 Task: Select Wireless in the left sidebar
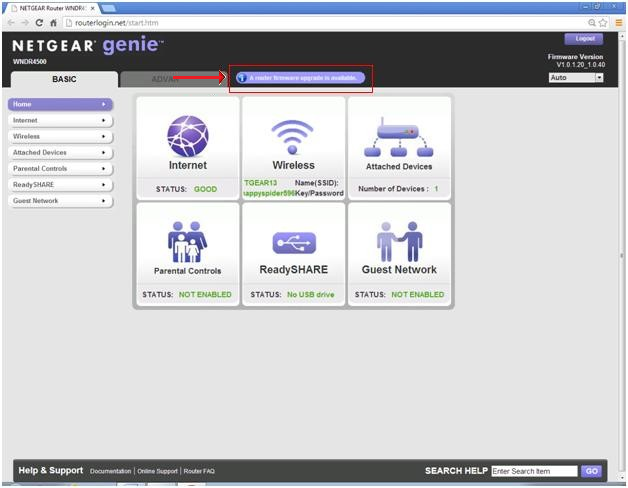click(x=60, y=136)
